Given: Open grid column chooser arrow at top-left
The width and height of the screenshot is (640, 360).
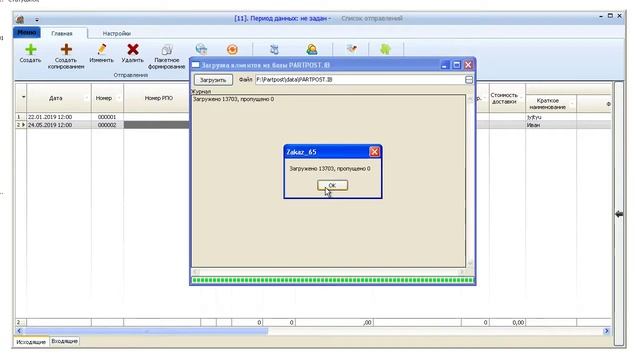Looking at the screenshot, I should [x=23, y=97].
